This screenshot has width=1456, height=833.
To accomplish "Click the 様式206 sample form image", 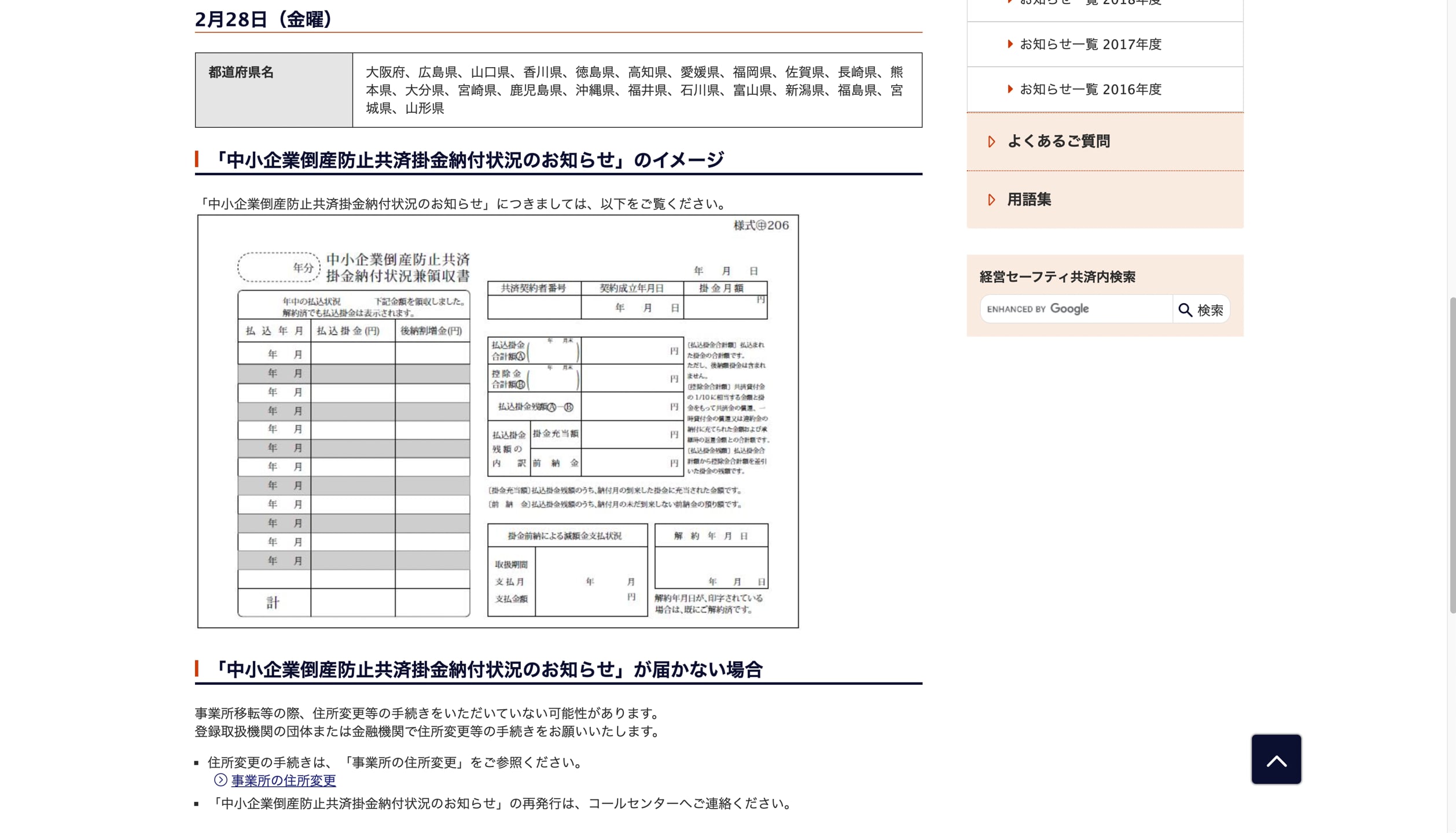I will pos(498,422).
